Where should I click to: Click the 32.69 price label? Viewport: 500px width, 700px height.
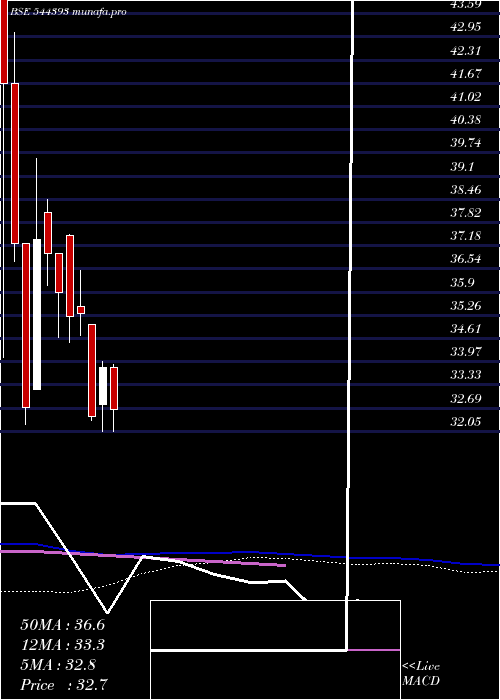(x=466, y=398)
